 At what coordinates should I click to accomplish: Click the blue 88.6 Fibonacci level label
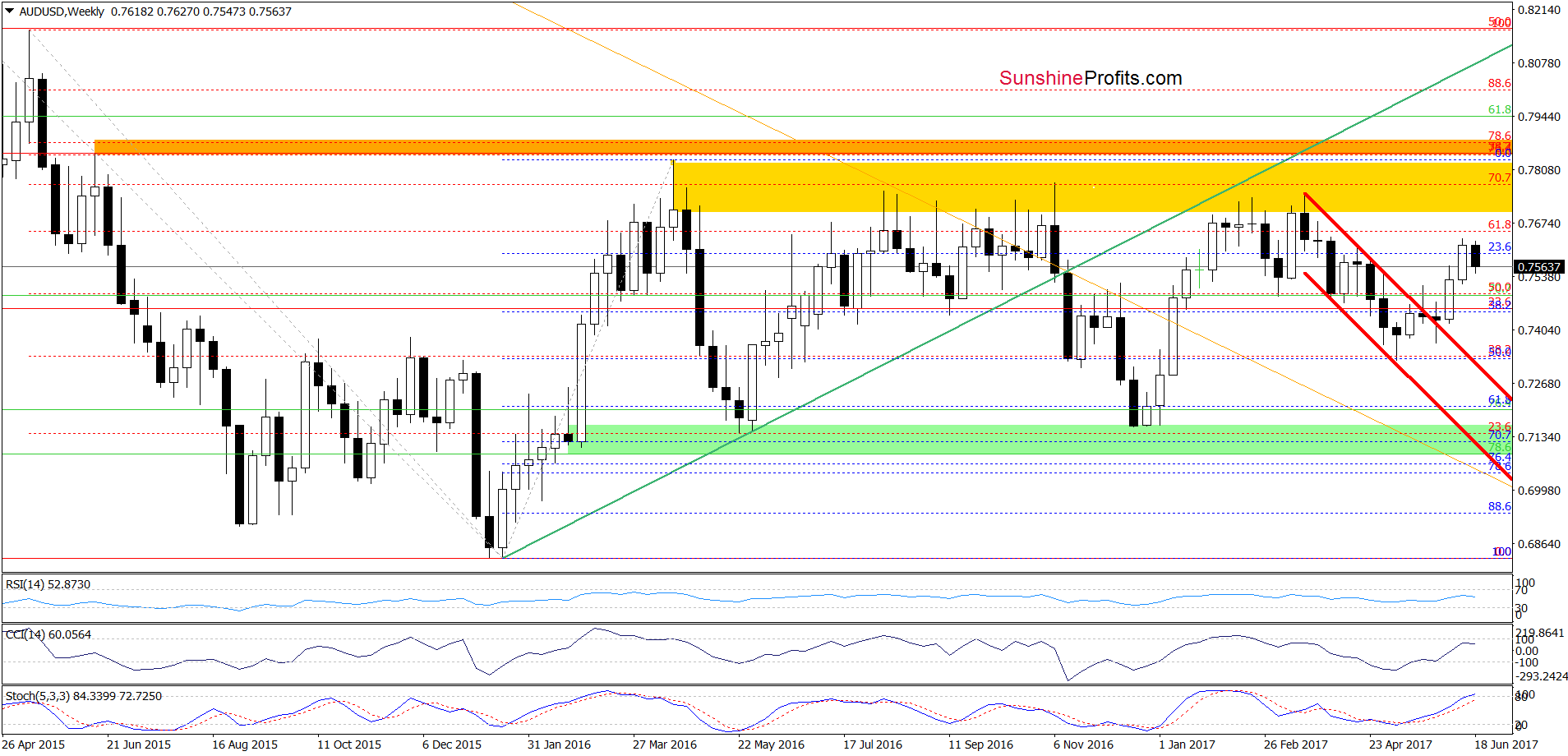(x=1500, y=506)
